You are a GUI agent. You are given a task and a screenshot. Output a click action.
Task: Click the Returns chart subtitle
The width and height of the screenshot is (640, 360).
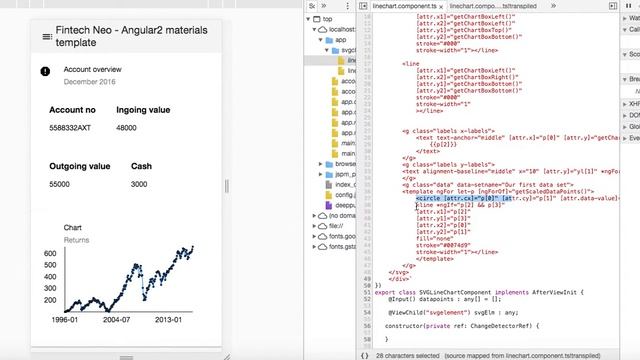(x=76, y=240)
